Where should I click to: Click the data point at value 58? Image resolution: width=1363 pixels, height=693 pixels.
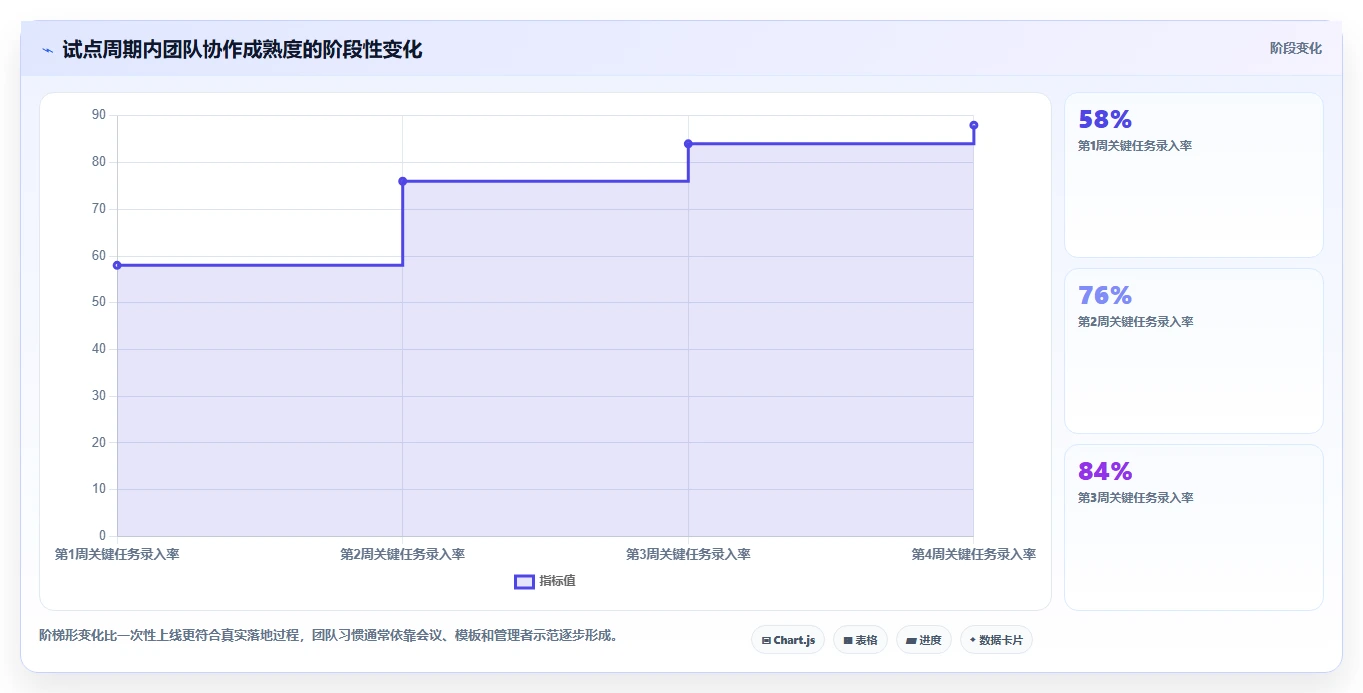coord(117,265)
